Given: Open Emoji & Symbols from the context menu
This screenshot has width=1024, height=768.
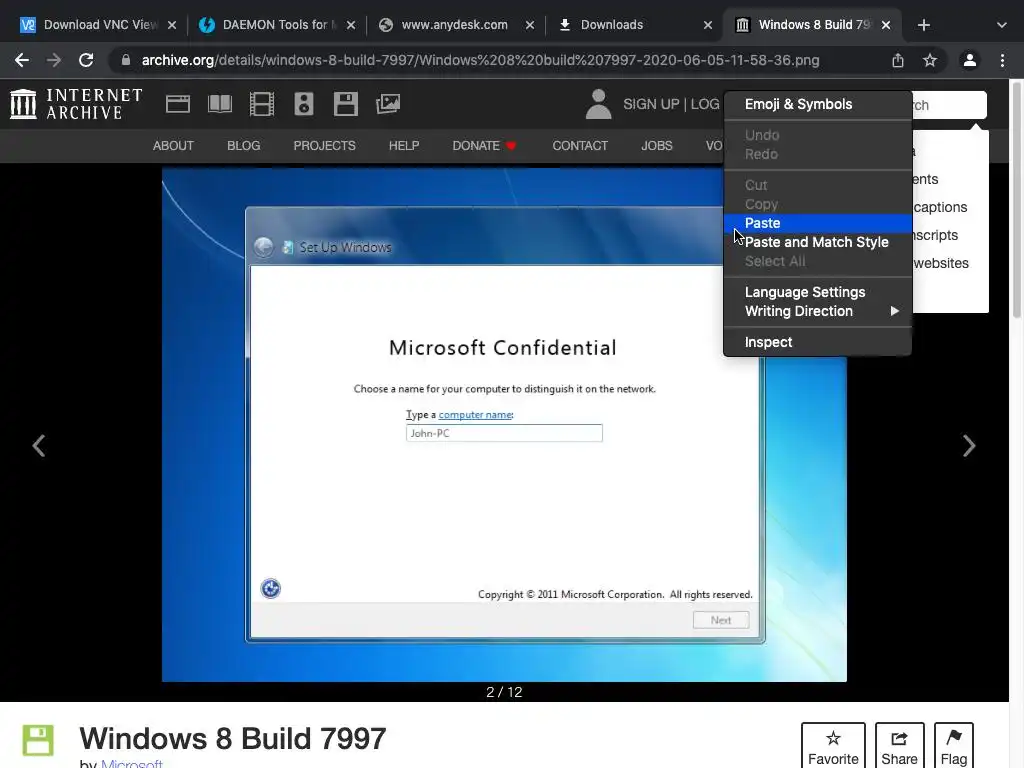Looking at the screenshot, I should coord(818,104).
